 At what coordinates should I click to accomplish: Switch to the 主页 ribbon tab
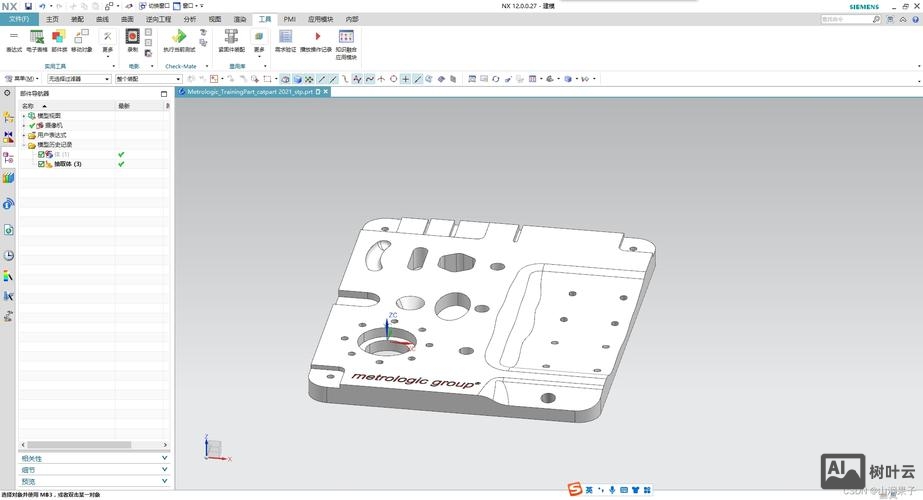pyautogui.click(x=52, y=19)
